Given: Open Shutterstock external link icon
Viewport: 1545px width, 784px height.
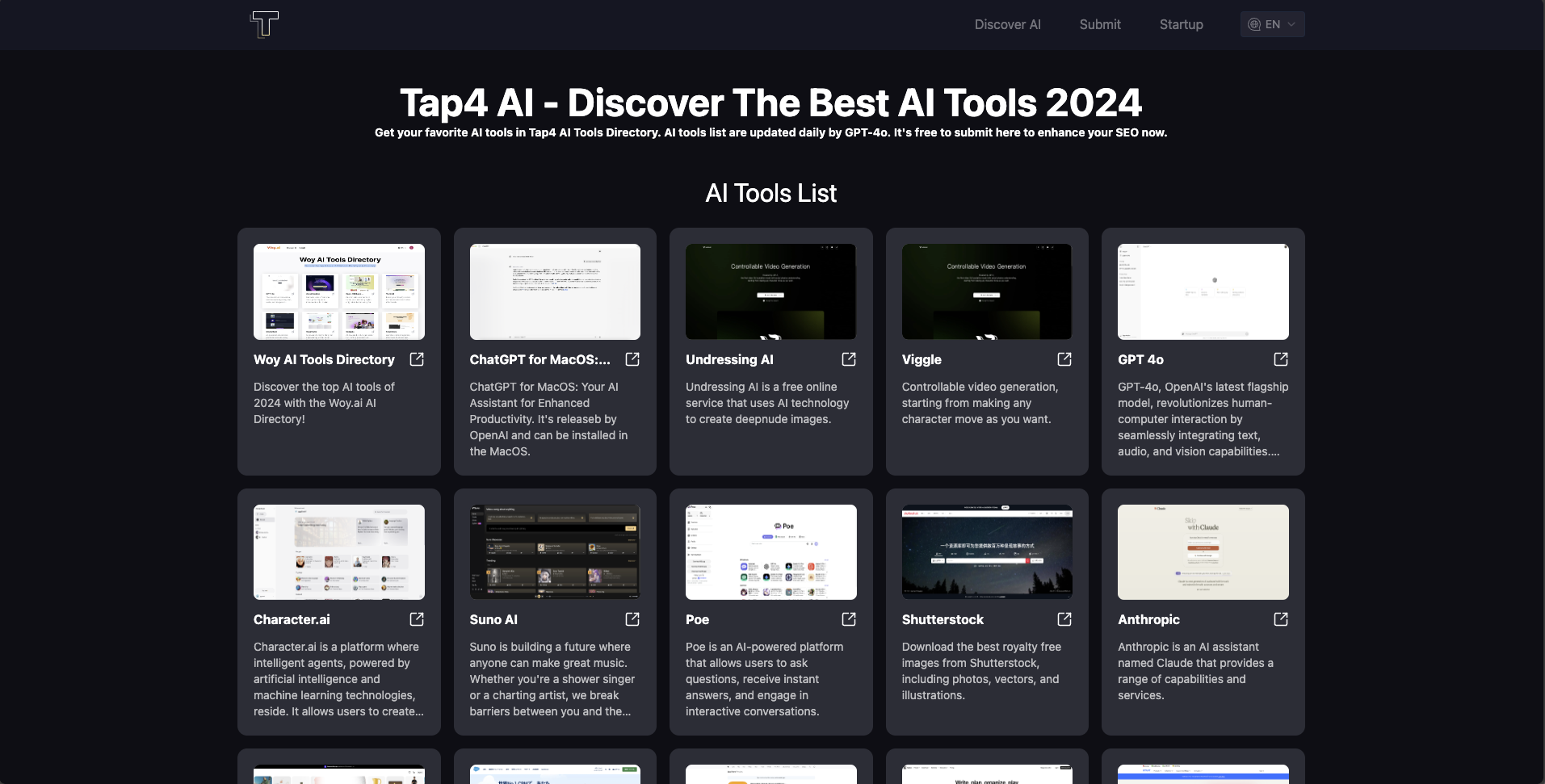Looking at the screenshot, I should (x=1064, y=619).
